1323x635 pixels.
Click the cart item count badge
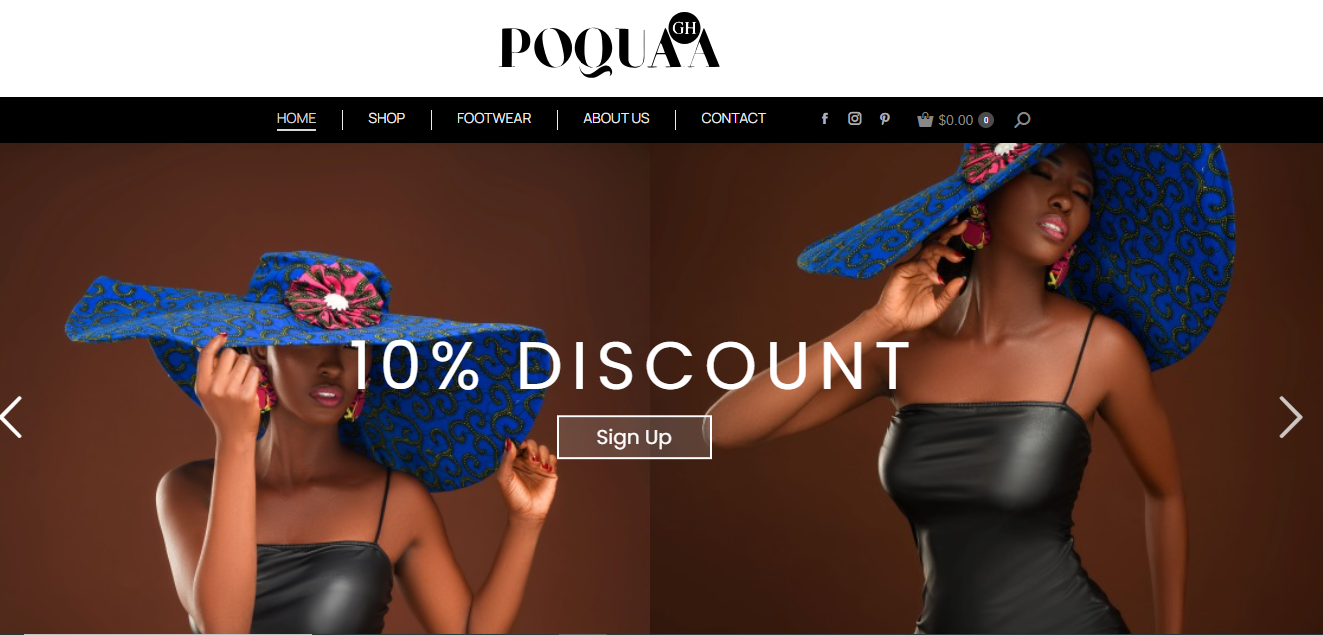[986, 120]
